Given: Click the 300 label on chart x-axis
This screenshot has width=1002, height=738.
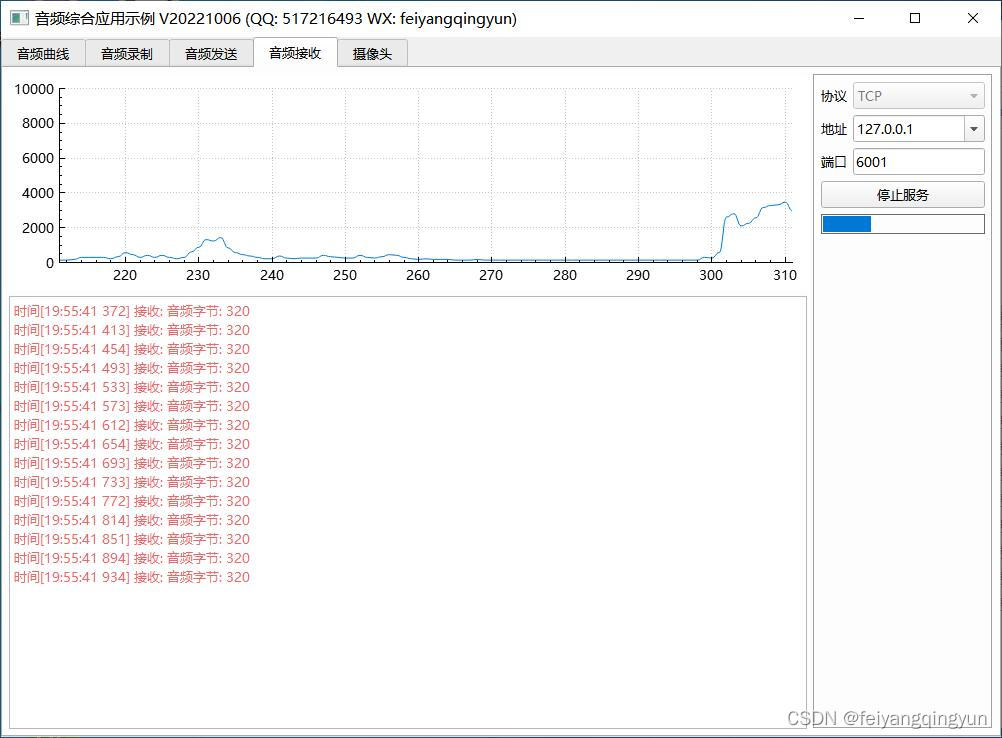Looking at the screenshot, I should [711, 275].
